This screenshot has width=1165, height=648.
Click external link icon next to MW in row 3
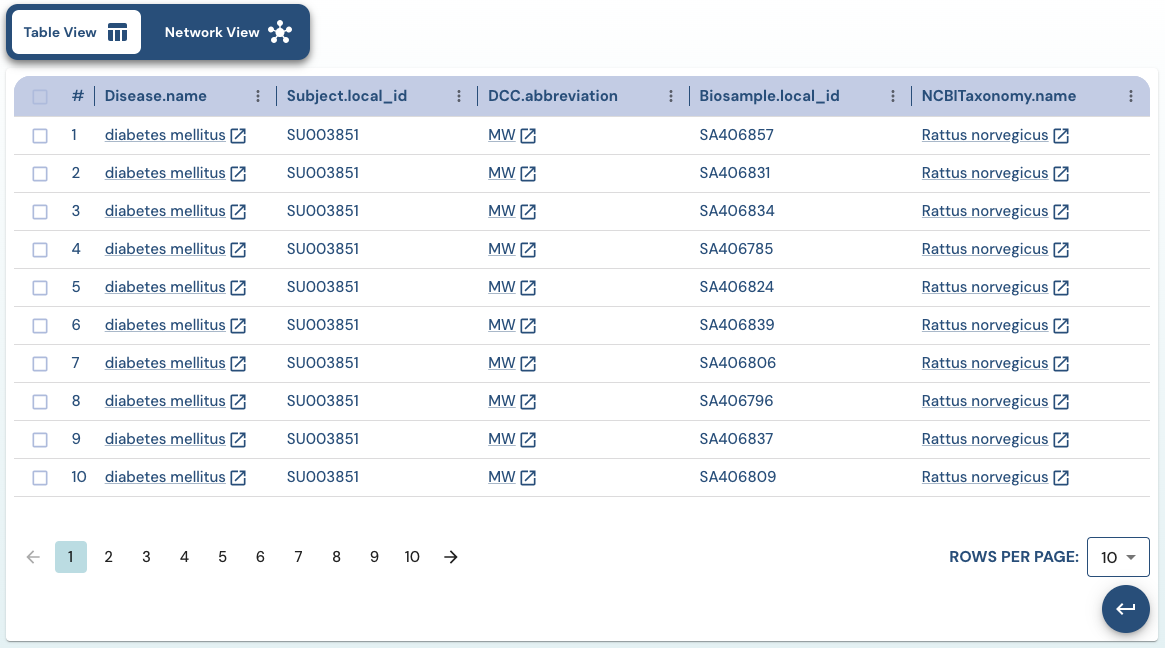(x=528, y=212)
